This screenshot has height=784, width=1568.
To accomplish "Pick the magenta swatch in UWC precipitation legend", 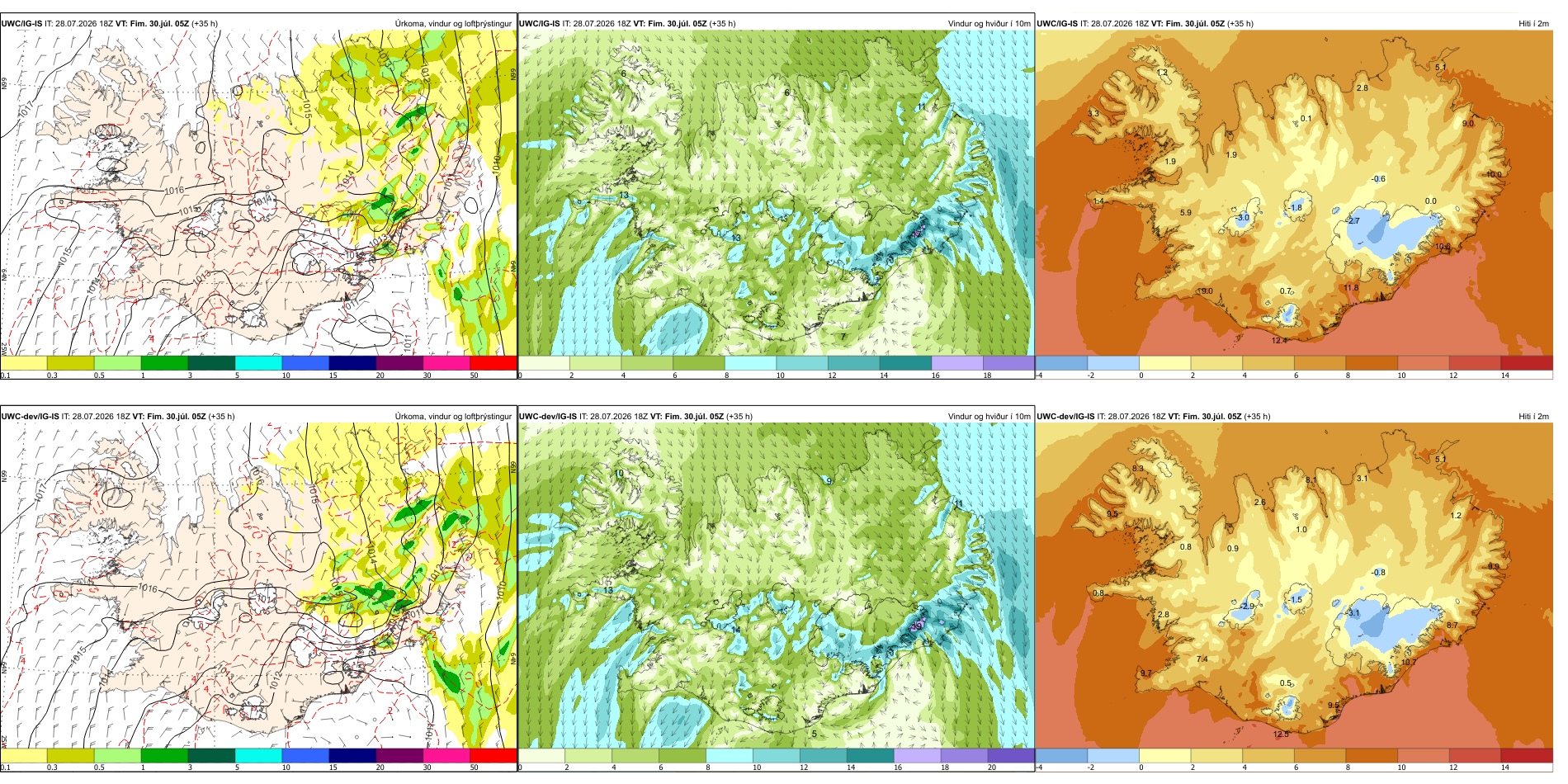I will 446,362.
